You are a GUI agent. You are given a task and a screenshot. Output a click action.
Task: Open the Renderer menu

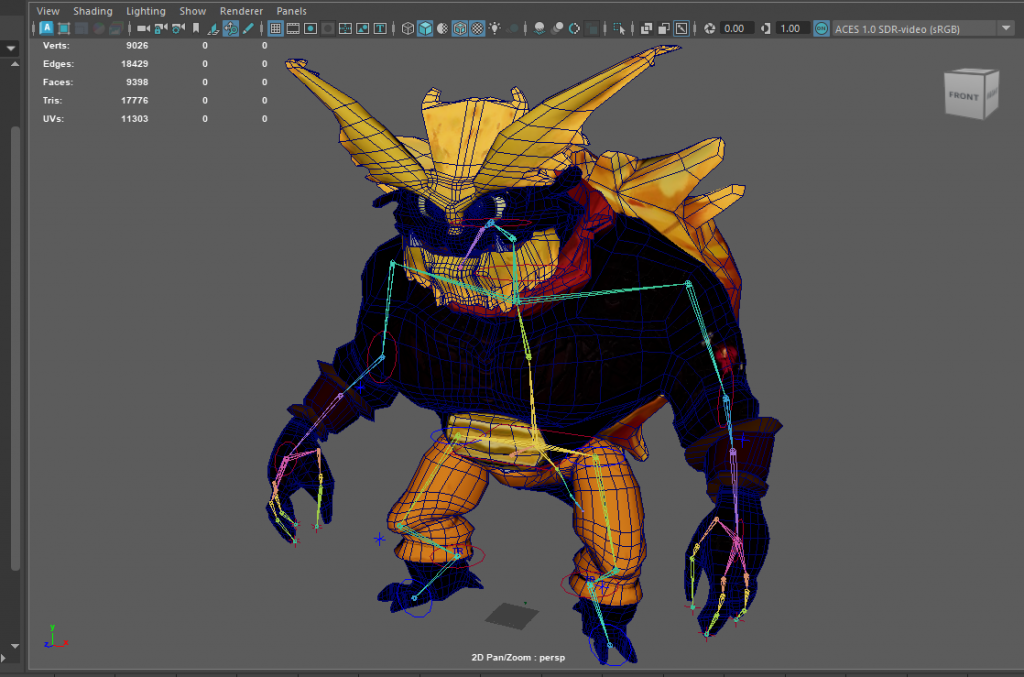coord(241,11)
